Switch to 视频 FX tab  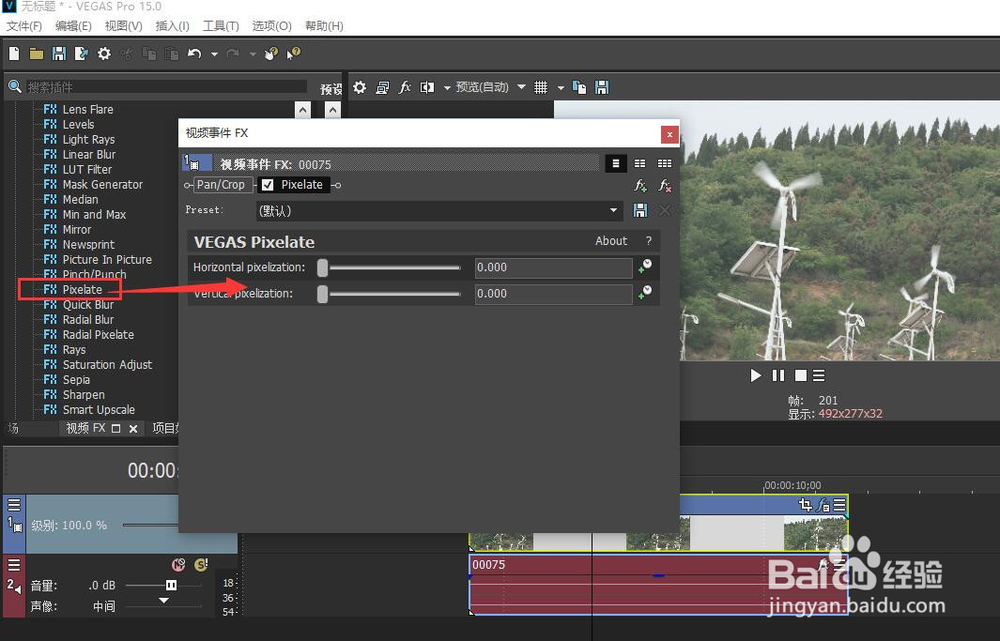[85, 428]
